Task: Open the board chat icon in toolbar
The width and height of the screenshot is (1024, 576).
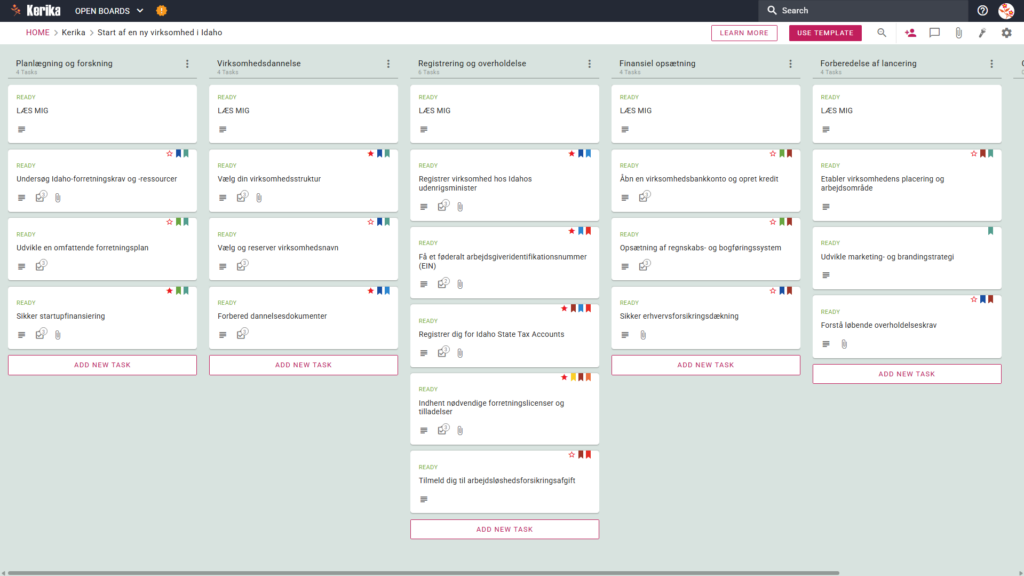Action: click(x=935, y=33)
